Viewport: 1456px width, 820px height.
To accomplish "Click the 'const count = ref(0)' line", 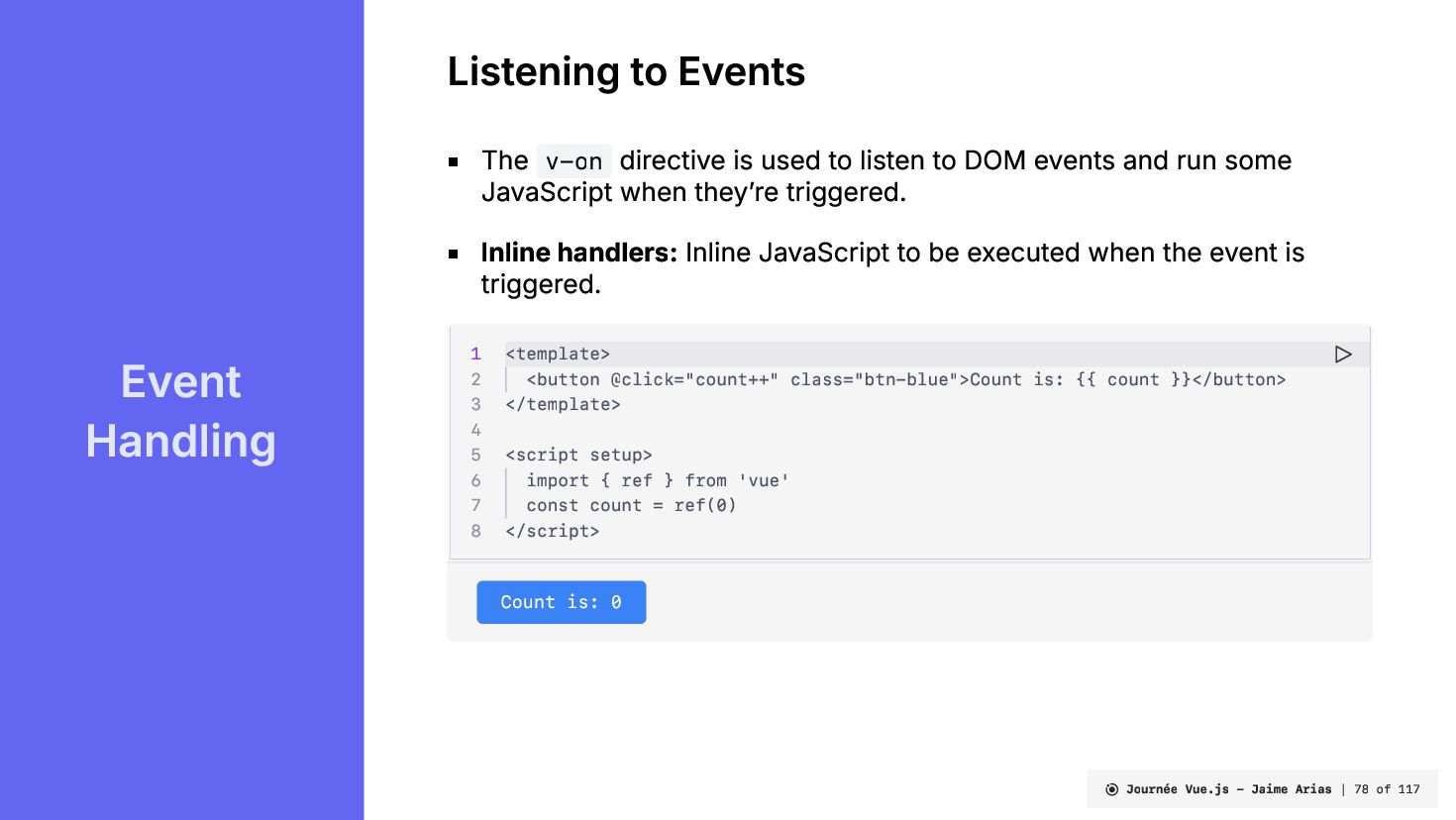I will (631, 505).
